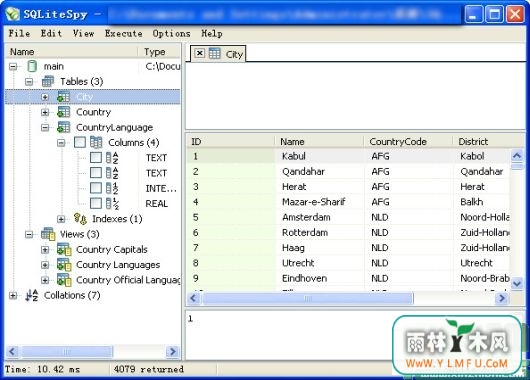This screenshot has height=380, width=530.
Task: Expand the City table node
Action: (45, 97)
